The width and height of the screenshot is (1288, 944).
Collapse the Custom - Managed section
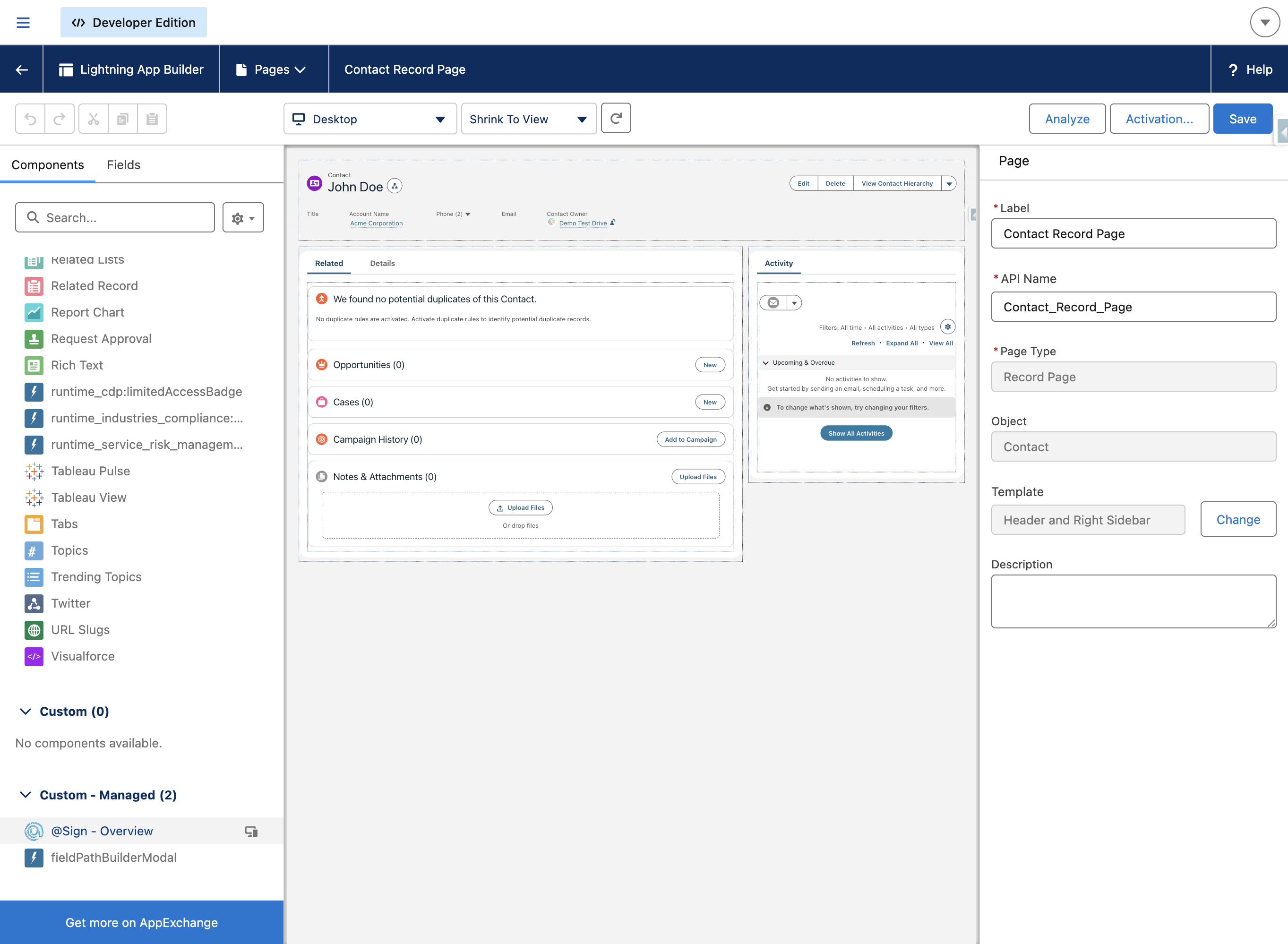(26, 794)
